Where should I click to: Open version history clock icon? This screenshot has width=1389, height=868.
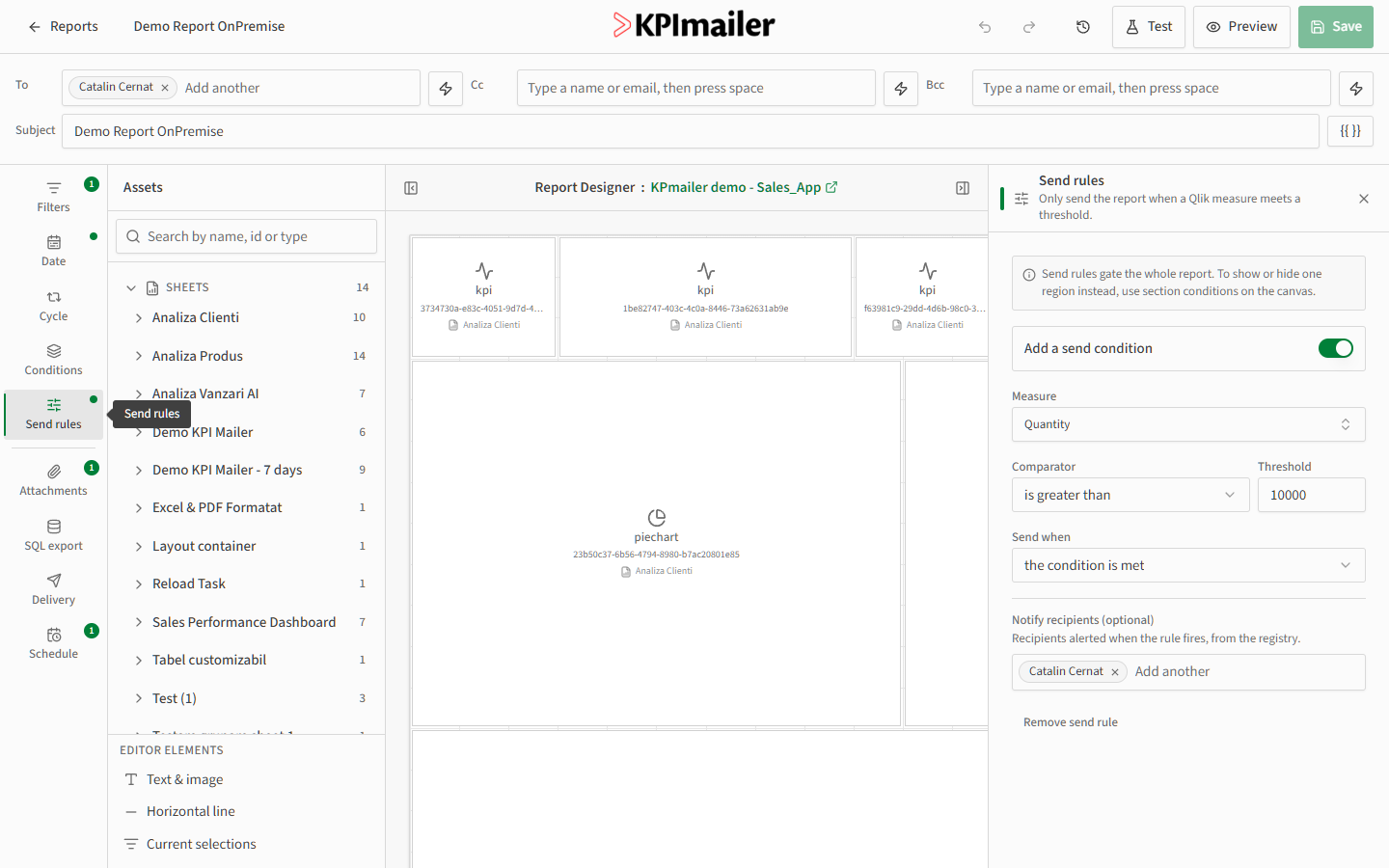pos(1083,27)
